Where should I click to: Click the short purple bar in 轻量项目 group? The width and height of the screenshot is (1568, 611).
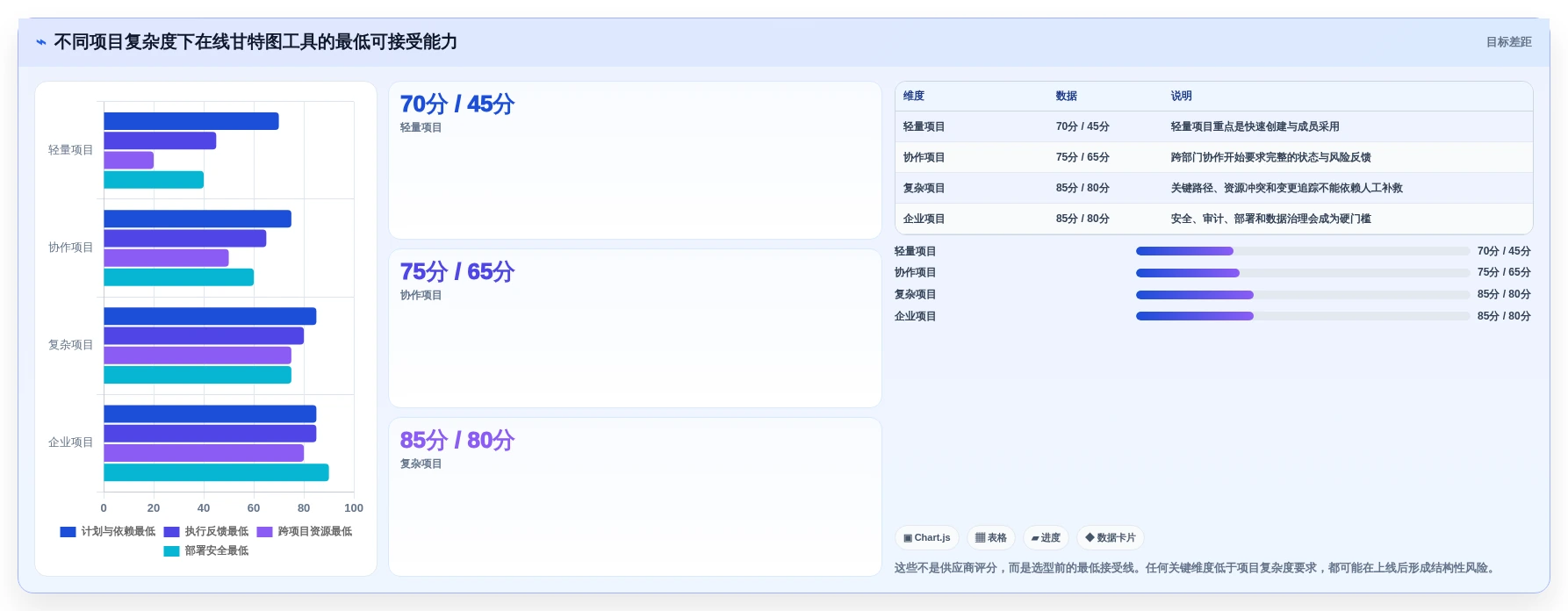tap(129, 161)
